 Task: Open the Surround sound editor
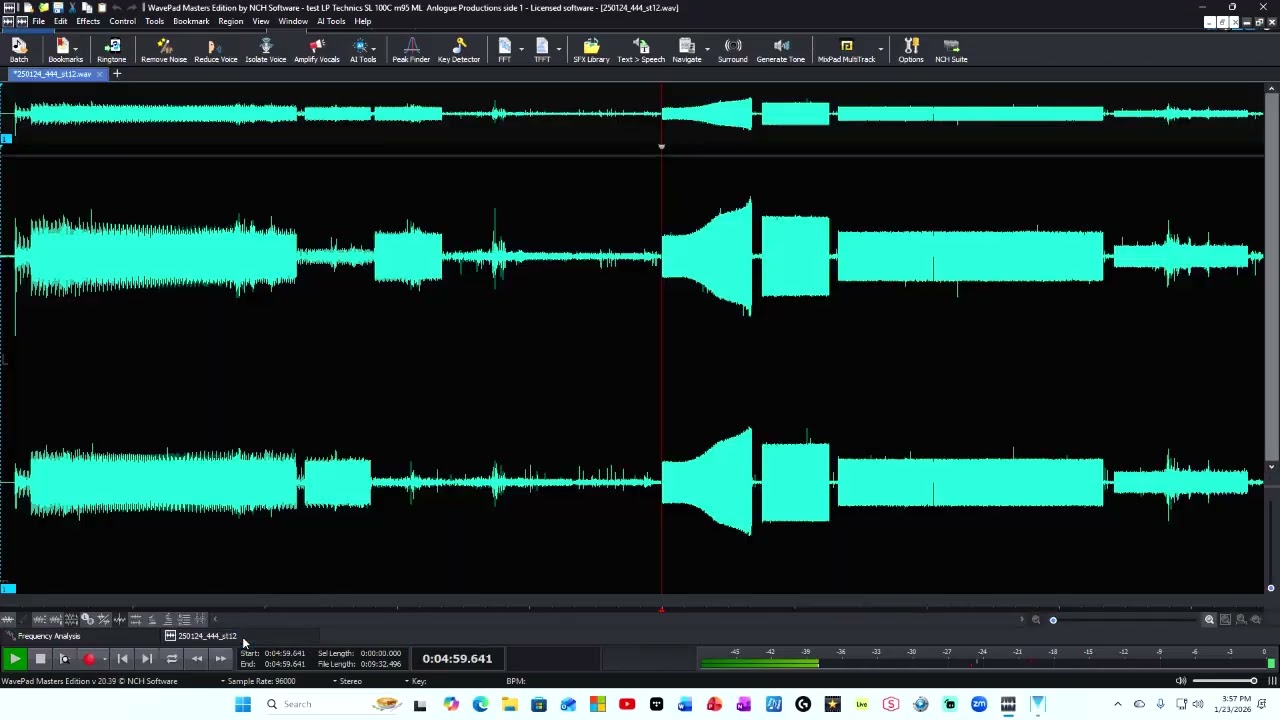tap(733, 50)
